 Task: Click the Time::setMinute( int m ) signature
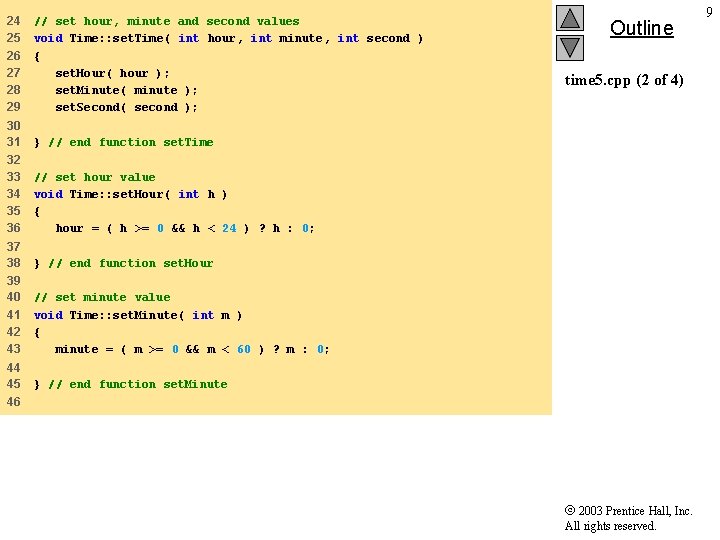pos(138,315)
